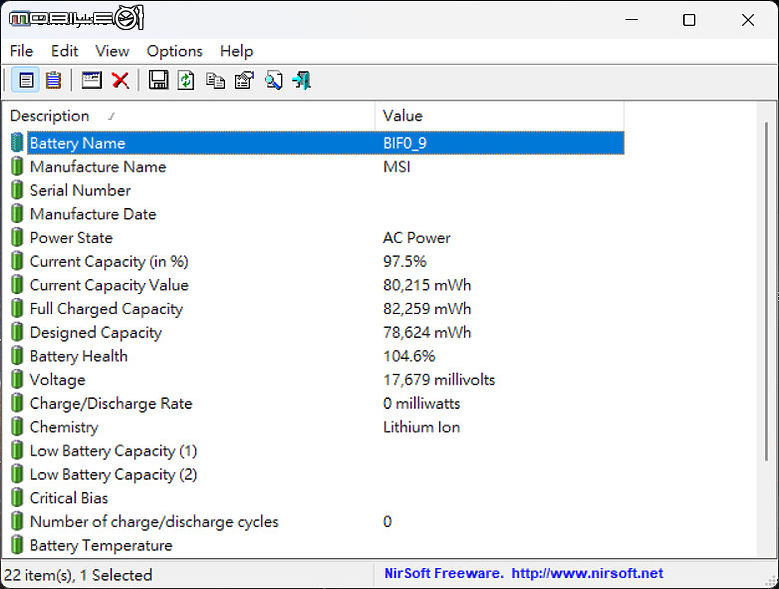Save selected items with floppy disk icon

tap(158, 80)
